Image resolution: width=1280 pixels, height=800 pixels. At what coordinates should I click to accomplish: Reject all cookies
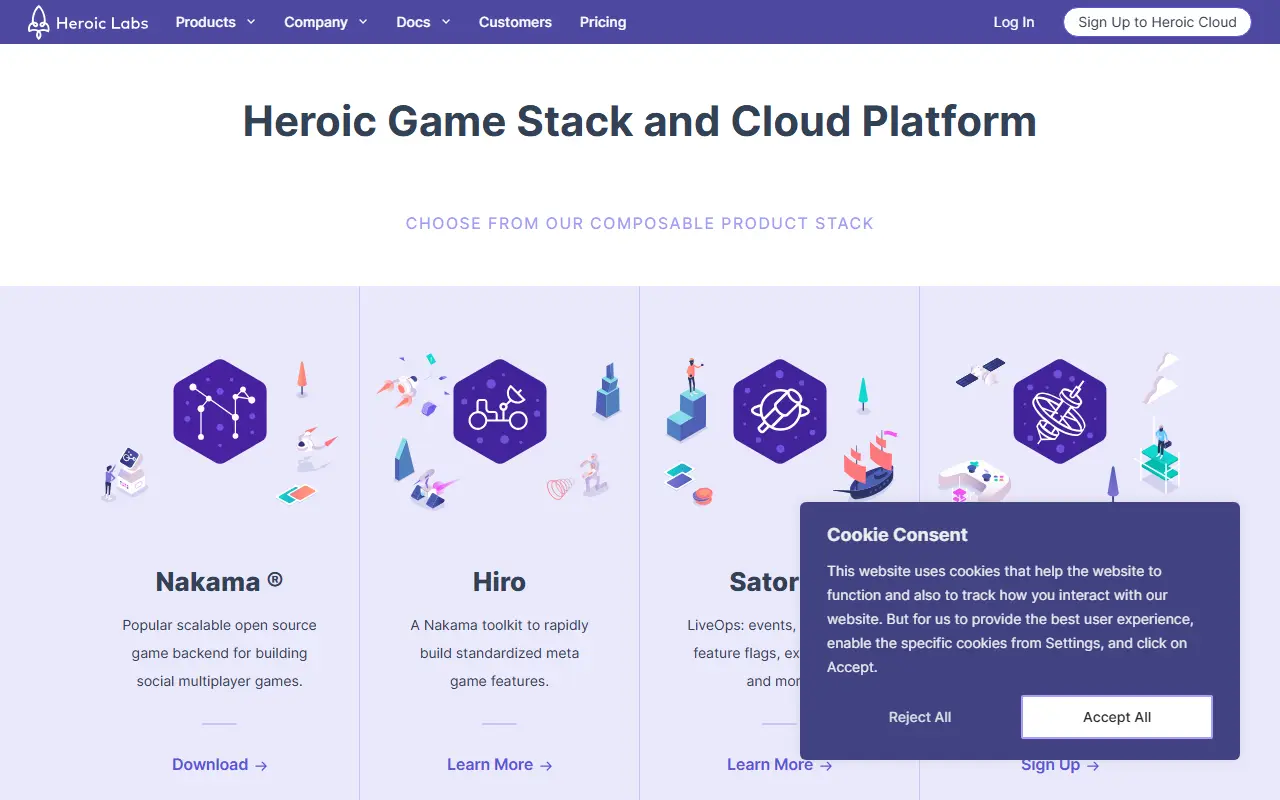(920, 717)
